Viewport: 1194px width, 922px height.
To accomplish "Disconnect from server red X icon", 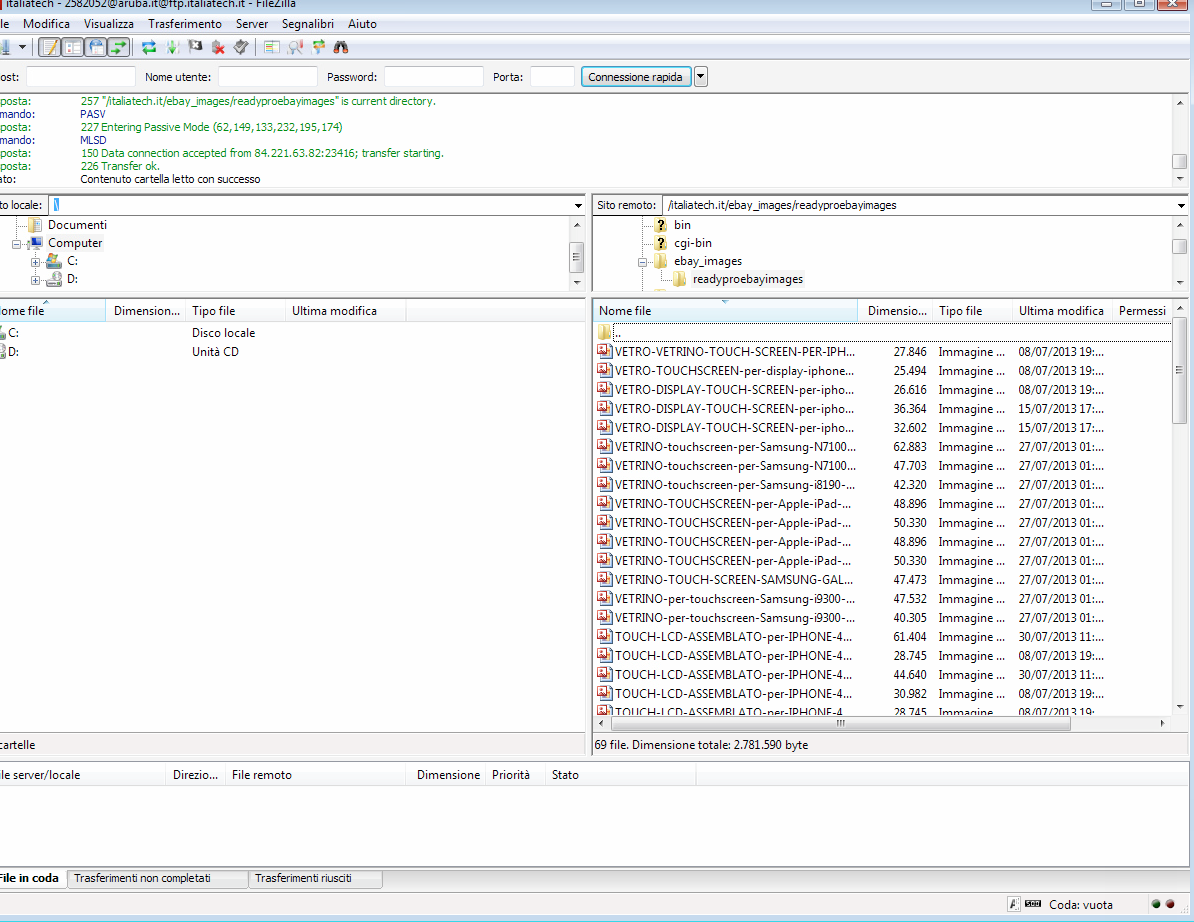I will [218, 47].
